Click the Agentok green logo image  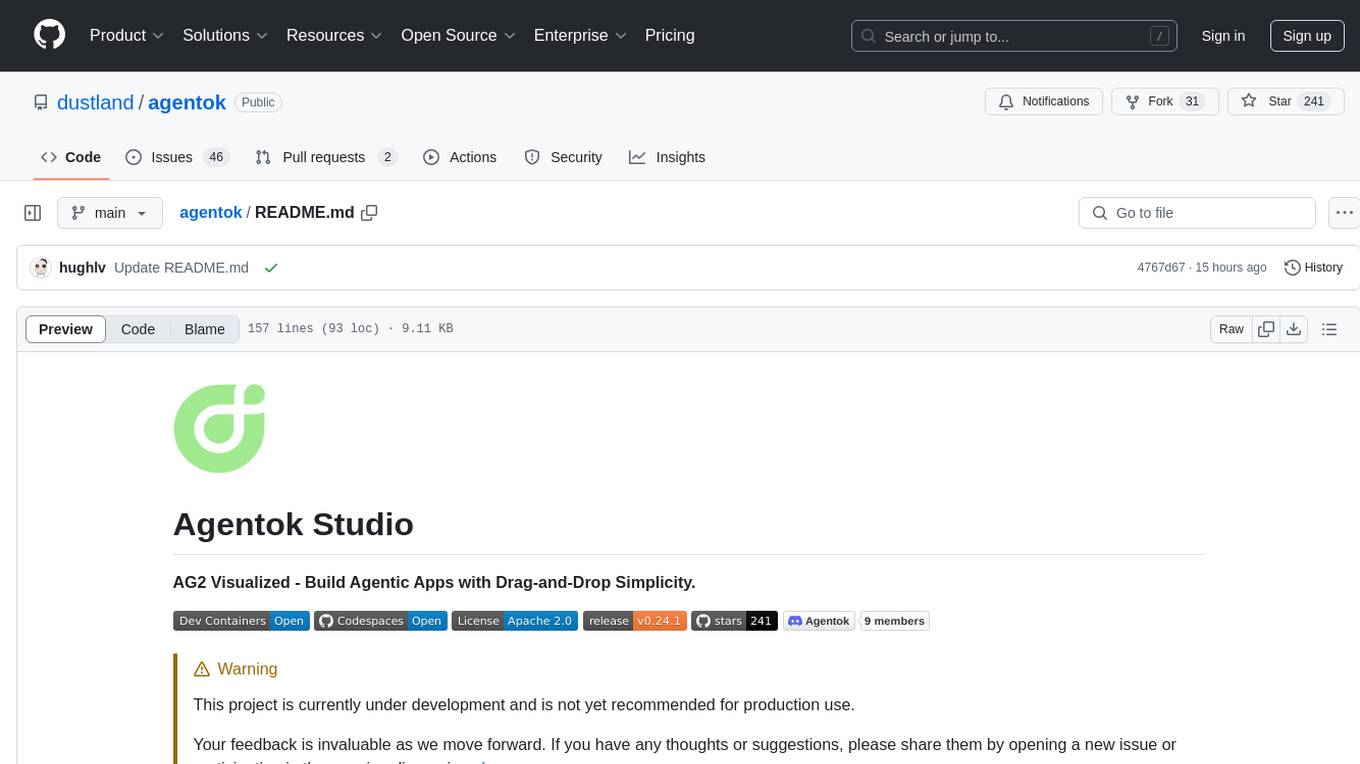tap(219, 428)
